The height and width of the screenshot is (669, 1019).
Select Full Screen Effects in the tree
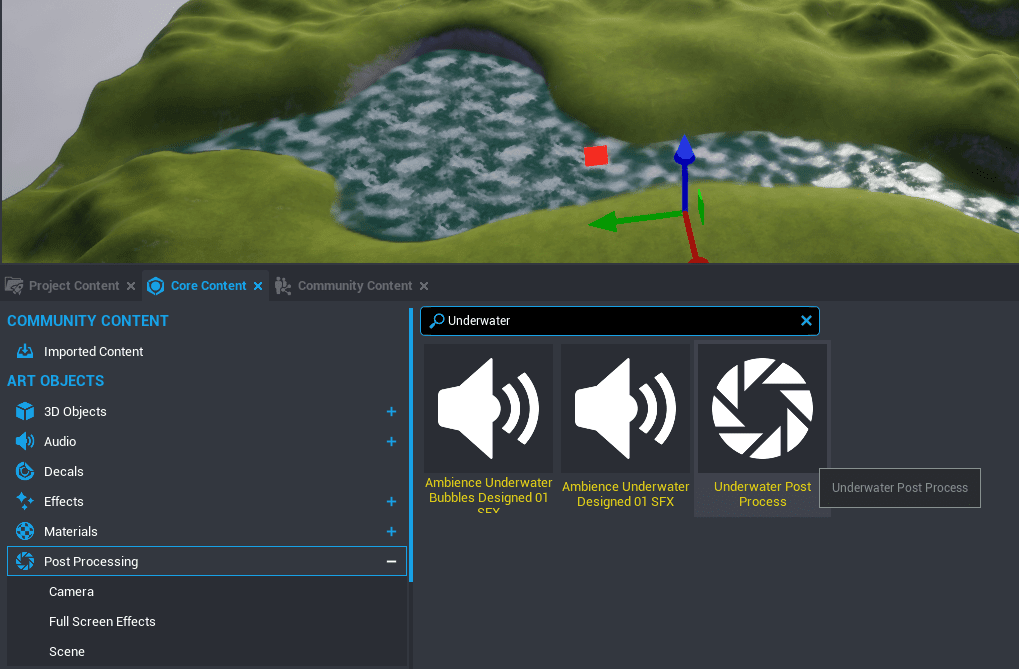tap(102, 621)
